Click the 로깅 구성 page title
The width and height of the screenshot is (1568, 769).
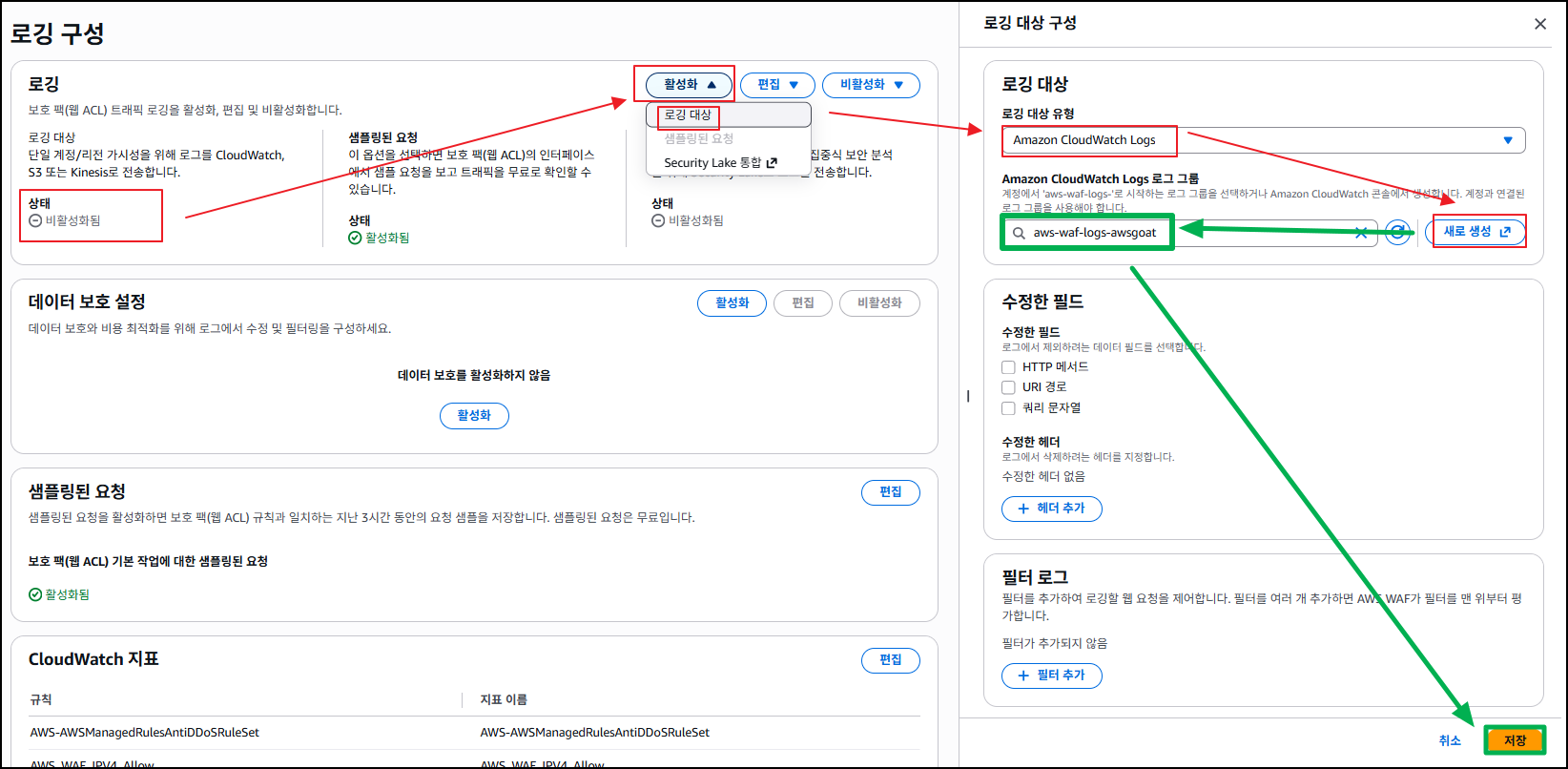[57, 34]
